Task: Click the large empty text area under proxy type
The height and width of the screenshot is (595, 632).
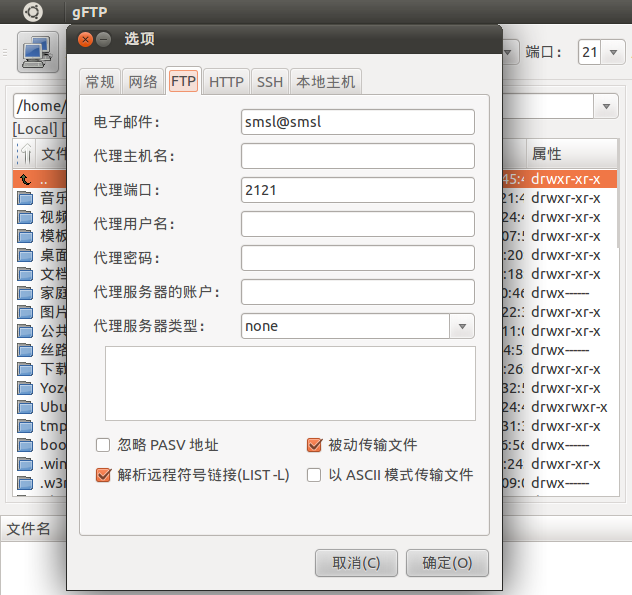Action: pos(290,383)
